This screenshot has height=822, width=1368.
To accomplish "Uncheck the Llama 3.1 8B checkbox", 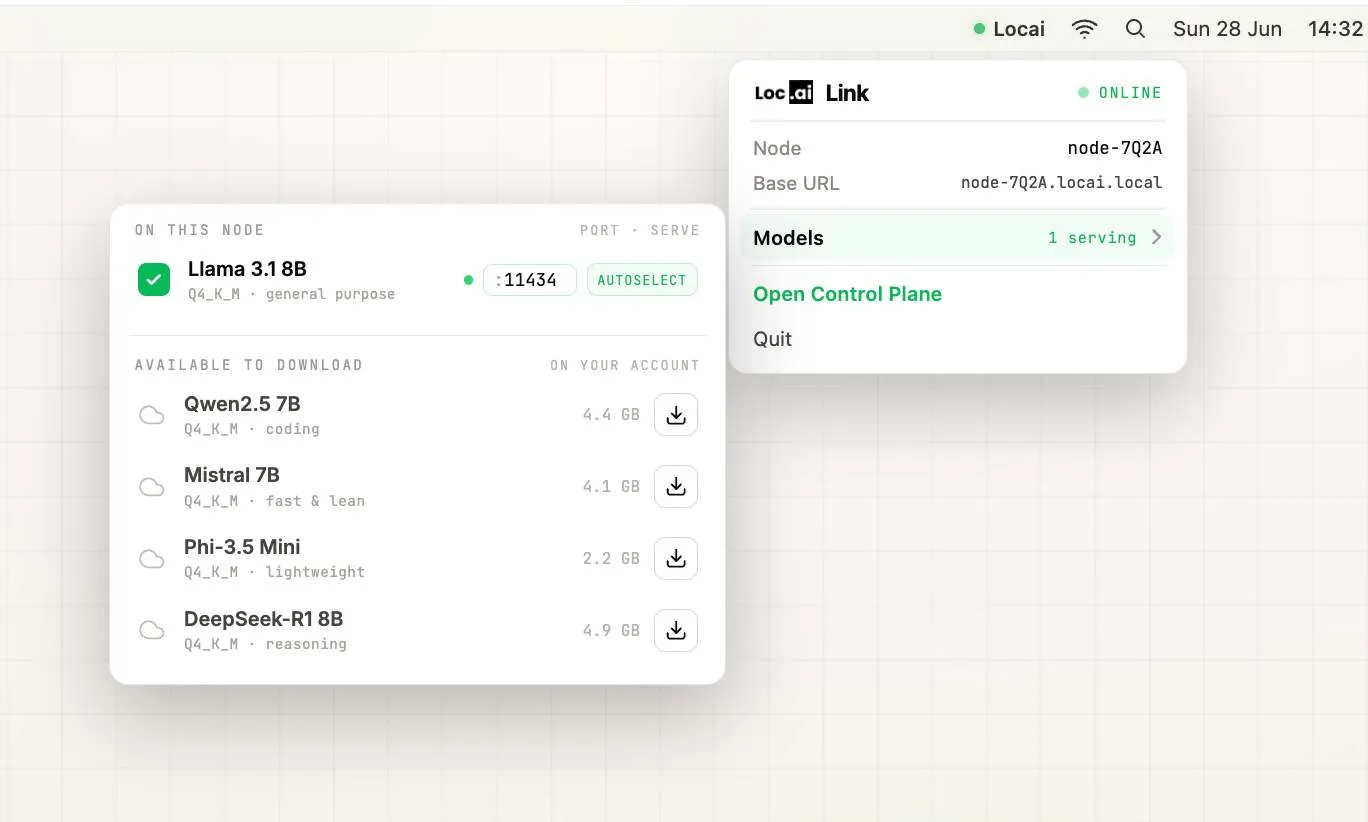I will 154,280.
